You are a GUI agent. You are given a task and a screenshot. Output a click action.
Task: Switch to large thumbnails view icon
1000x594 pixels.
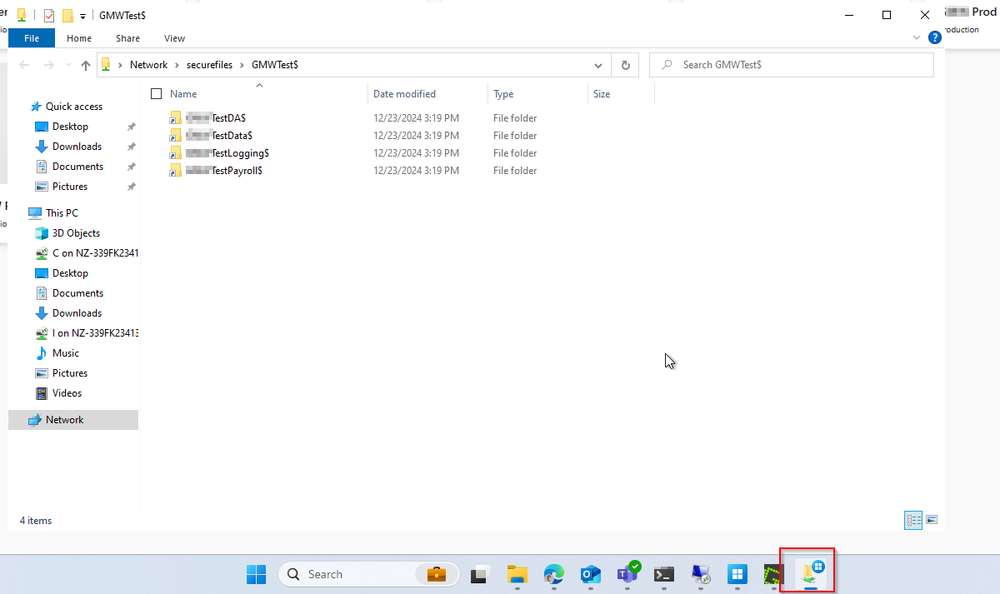point(932,520)
